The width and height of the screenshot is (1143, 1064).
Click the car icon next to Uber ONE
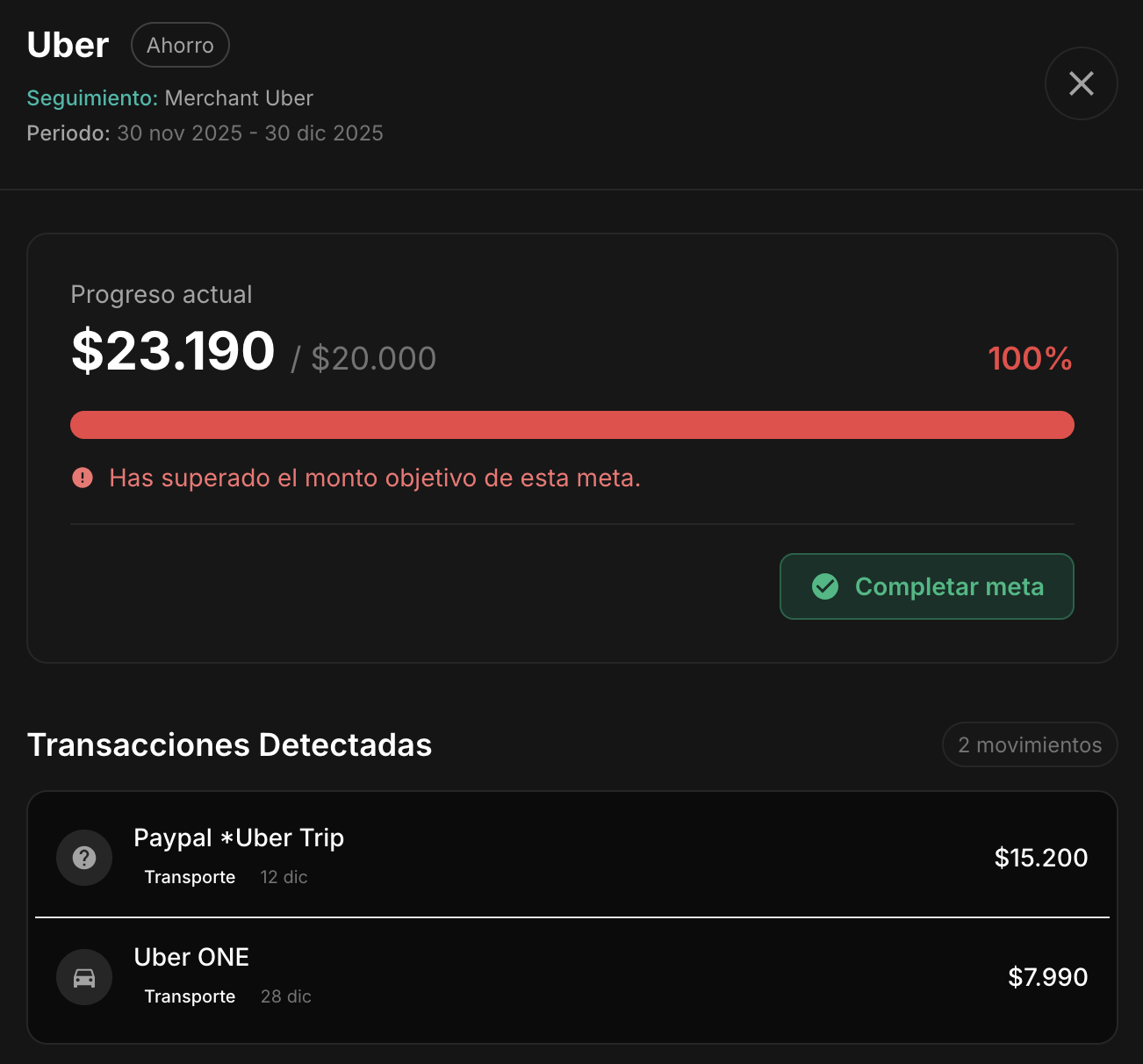coord(84,977)
